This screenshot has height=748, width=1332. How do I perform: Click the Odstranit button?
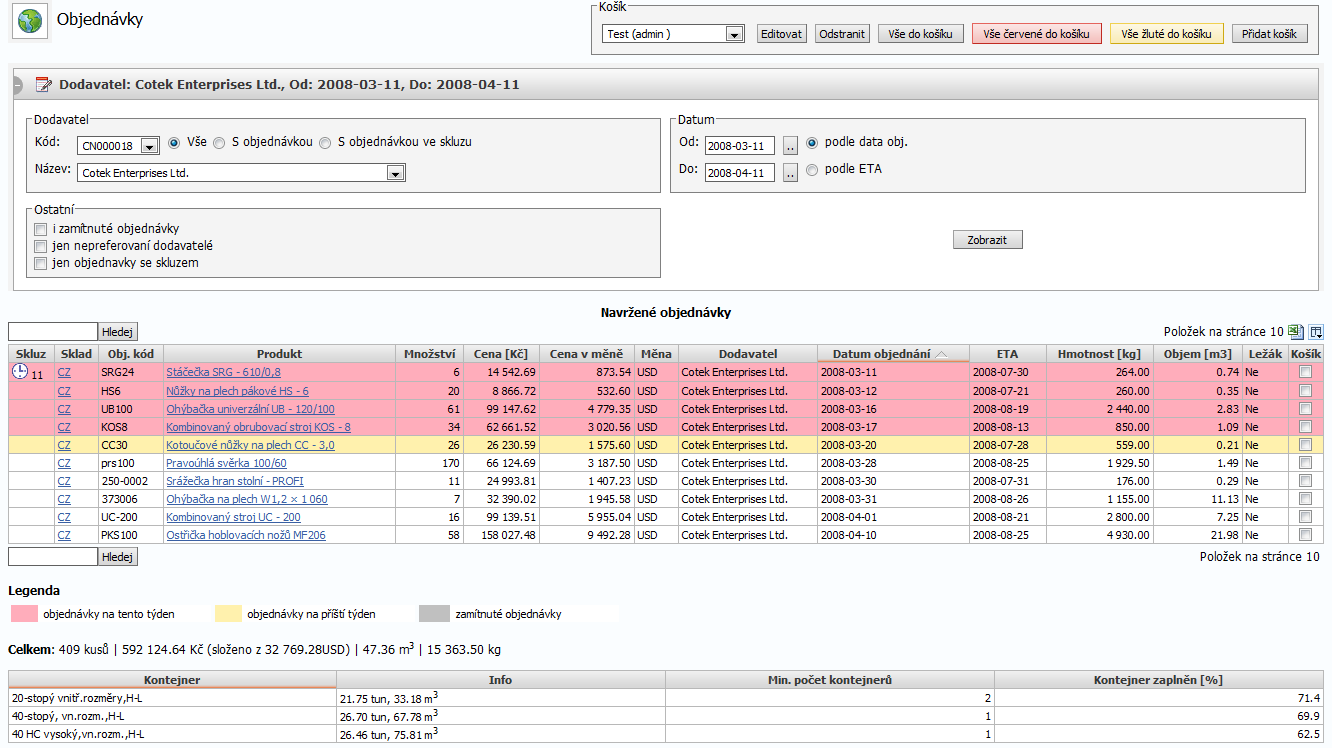coord(842,33)
